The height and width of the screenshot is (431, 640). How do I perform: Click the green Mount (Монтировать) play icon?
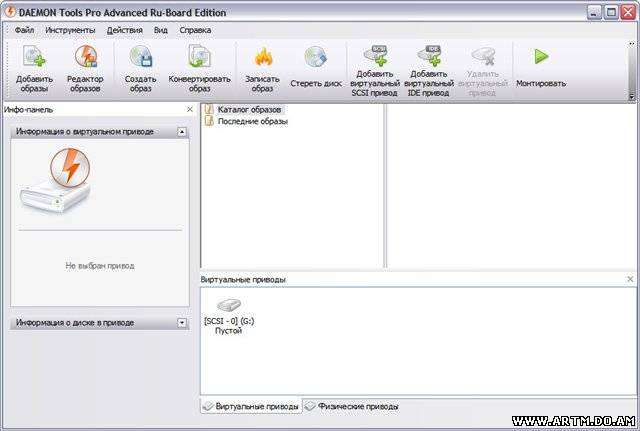[541, 56]
